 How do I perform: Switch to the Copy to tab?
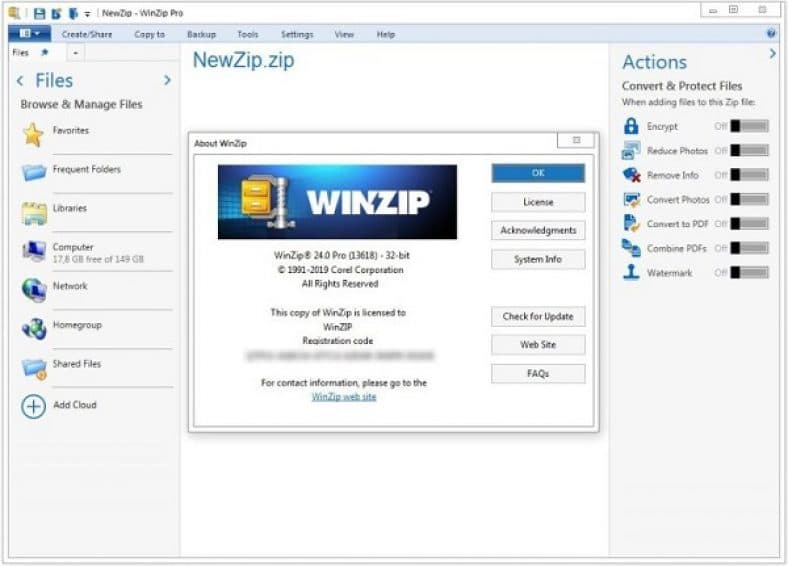pyautogui.click(x=149, y=34)
